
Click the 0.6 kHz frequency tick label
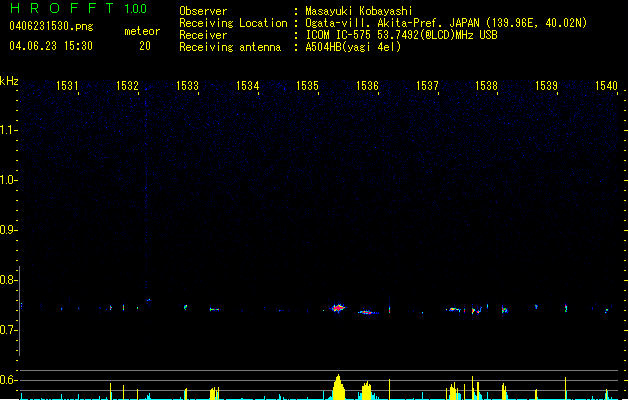tap(7, 380)
